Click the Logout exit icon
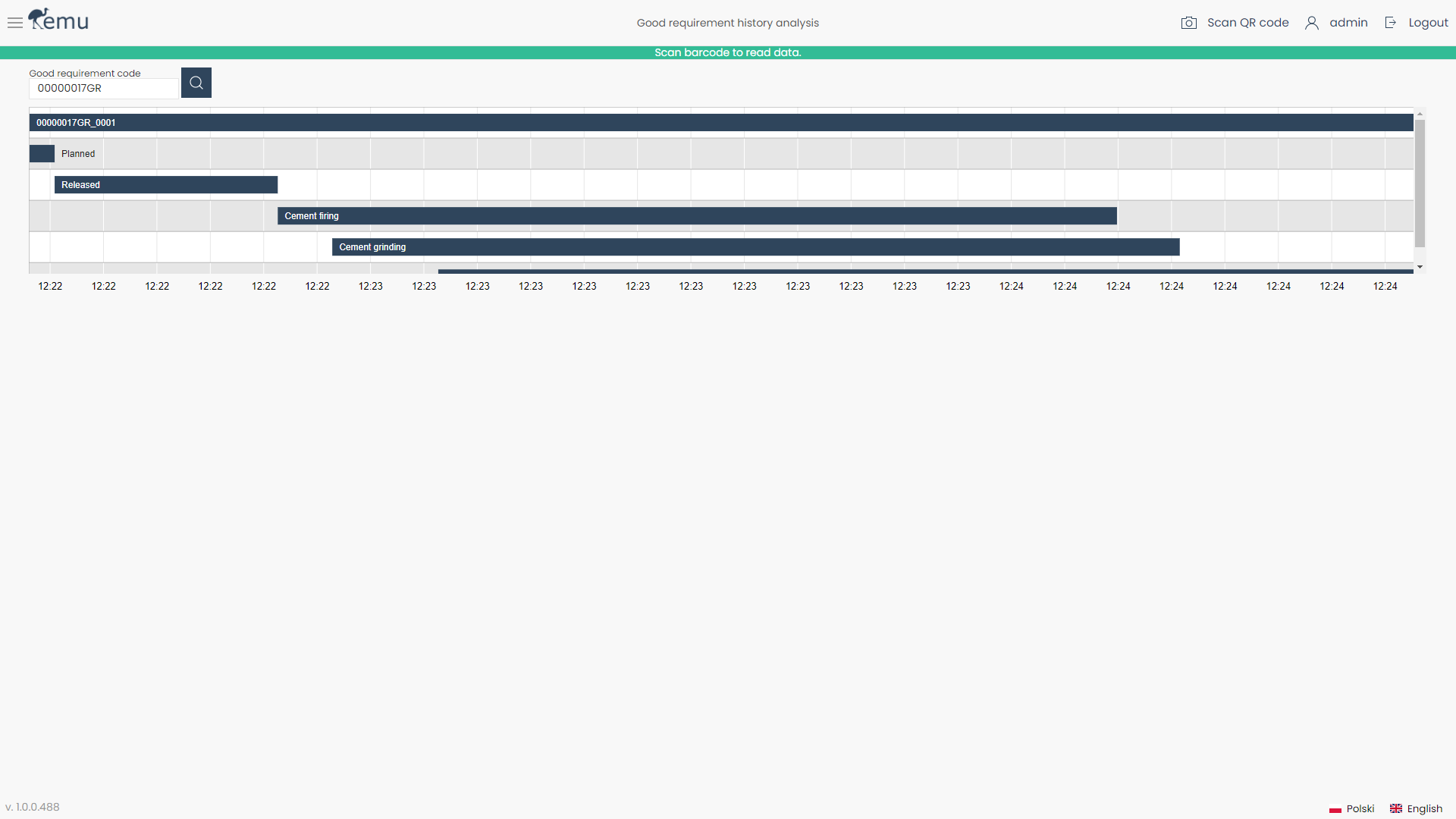 (1391, 22)
